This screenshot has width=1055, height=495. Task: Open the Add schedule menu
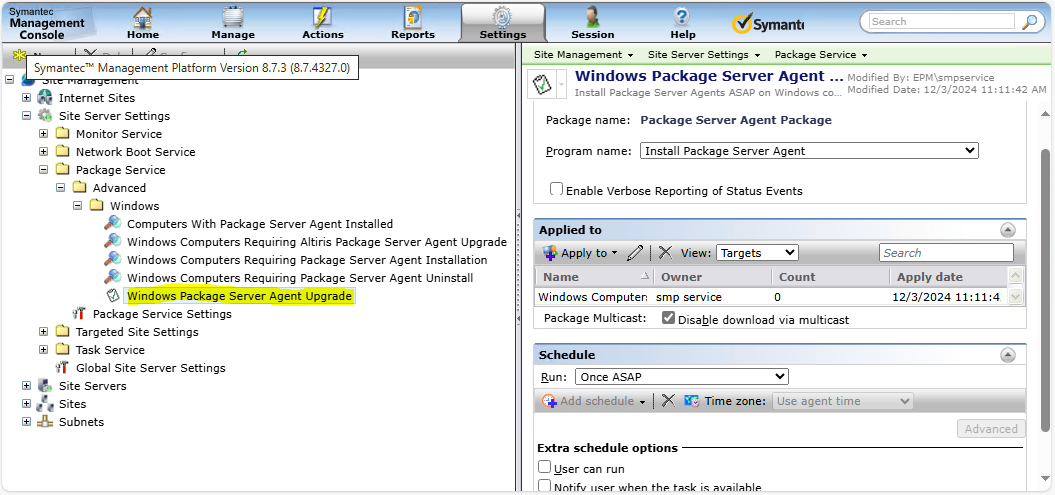click(594, 401)
